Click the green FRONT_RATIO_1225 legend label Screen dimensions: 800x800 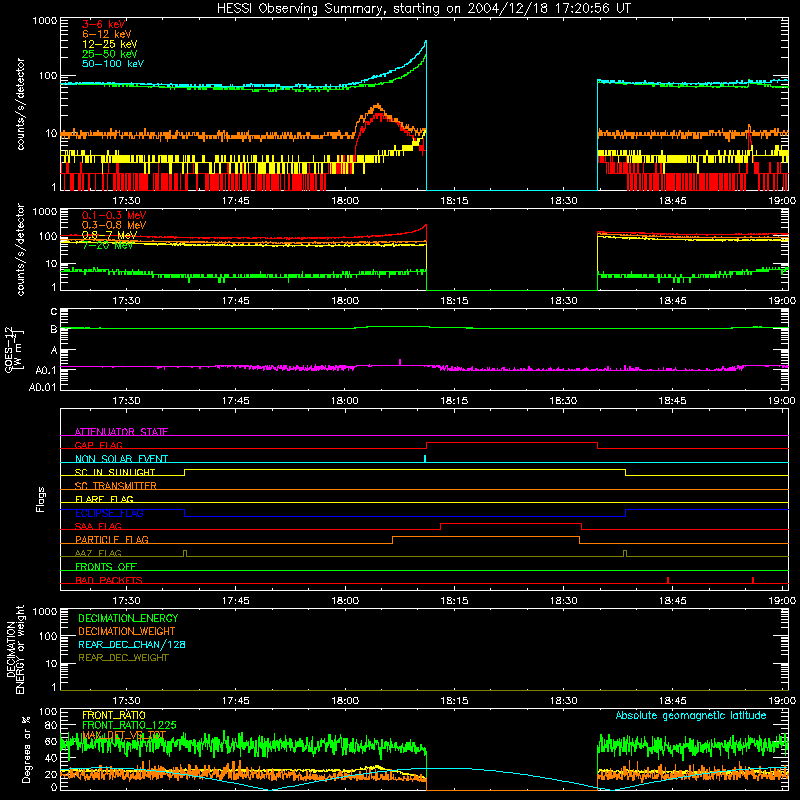[x=129, y=725]
